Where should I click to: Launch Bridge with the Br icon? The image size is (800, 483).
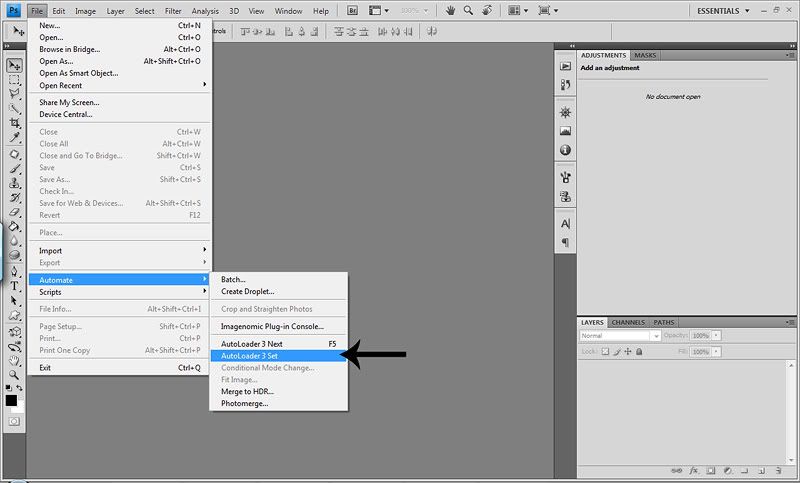click(350, 11)
